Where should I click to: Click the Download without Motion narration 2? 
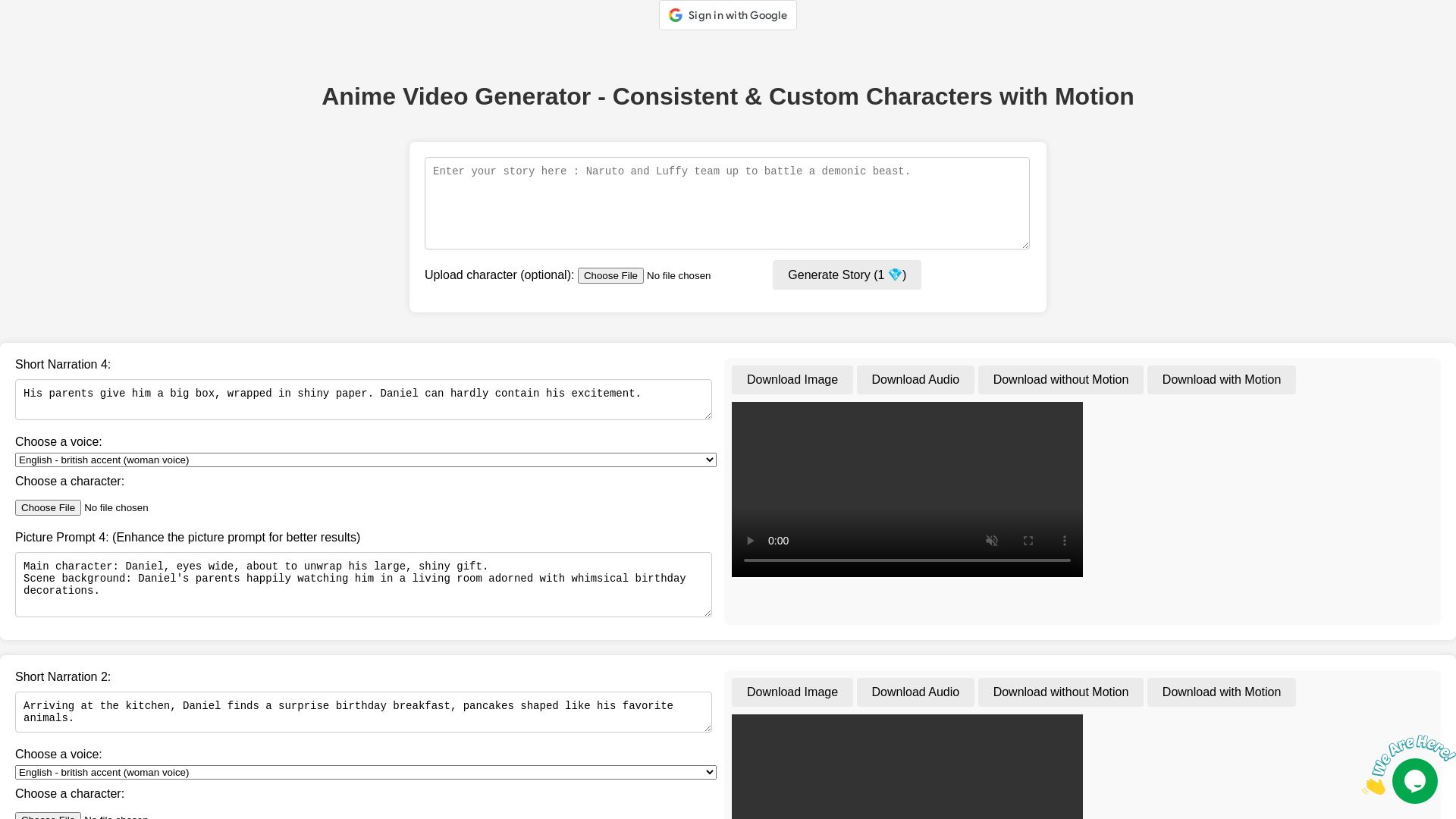click(x=1060, y=692)
